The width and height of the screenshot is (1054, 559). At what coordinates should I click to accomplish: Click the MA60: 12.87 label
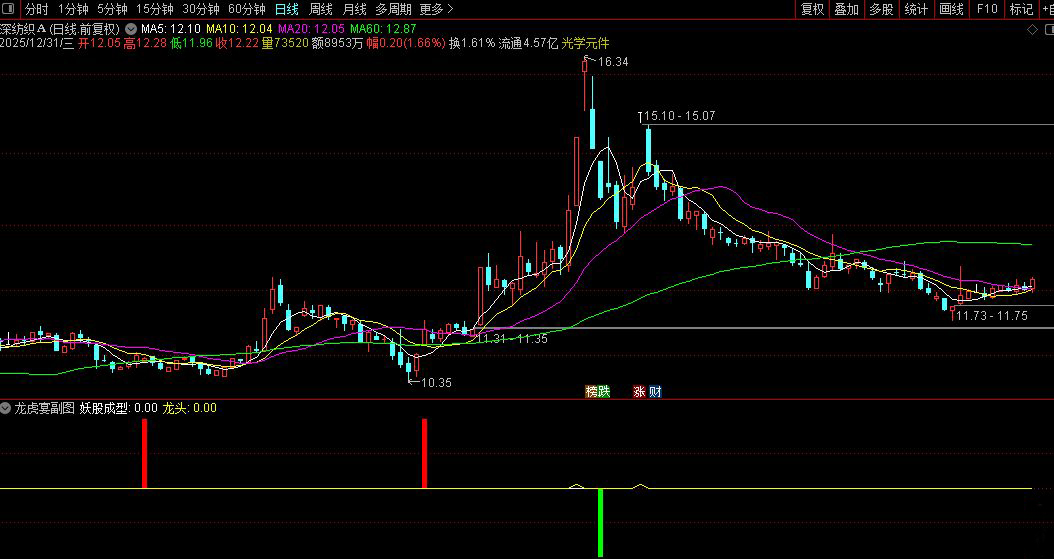pyautogui.click(x=383, y=29)
